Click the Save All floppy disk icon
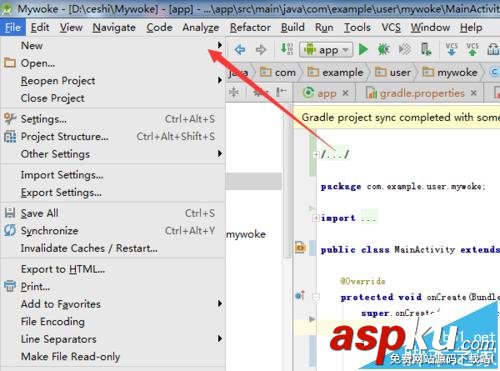 coord(10,213)
